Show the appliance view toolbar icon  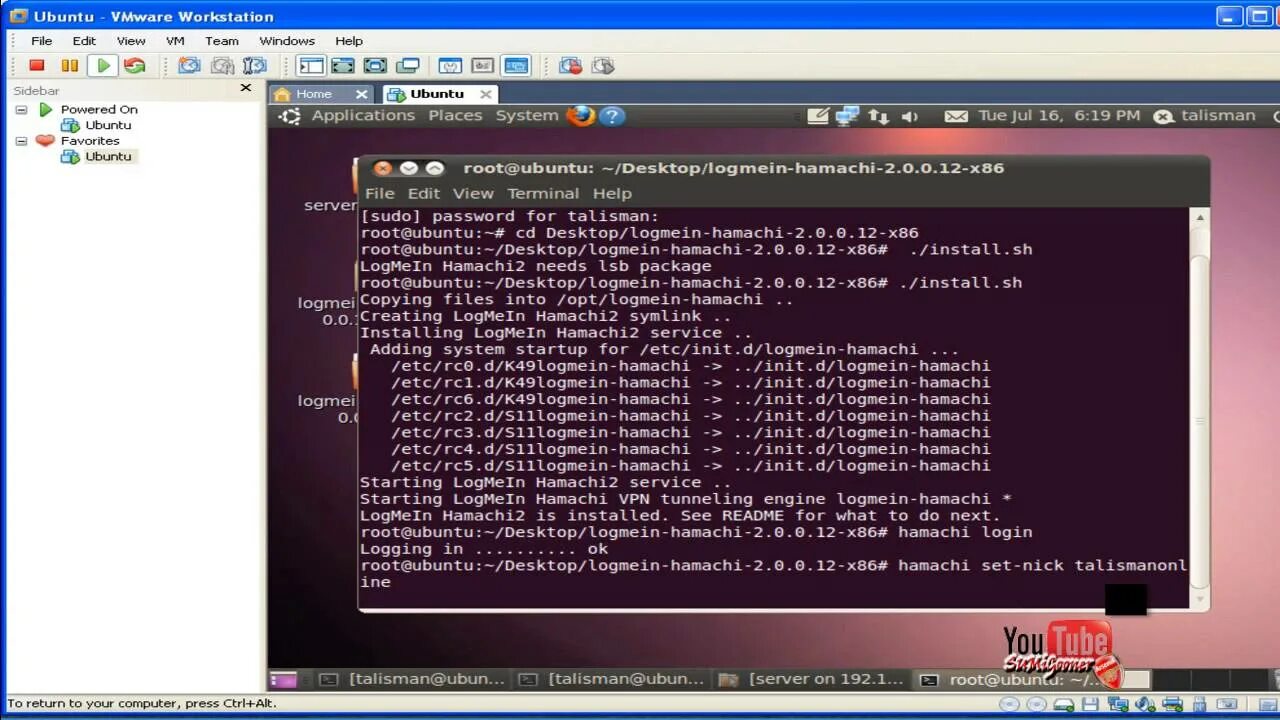coord(483,66)
